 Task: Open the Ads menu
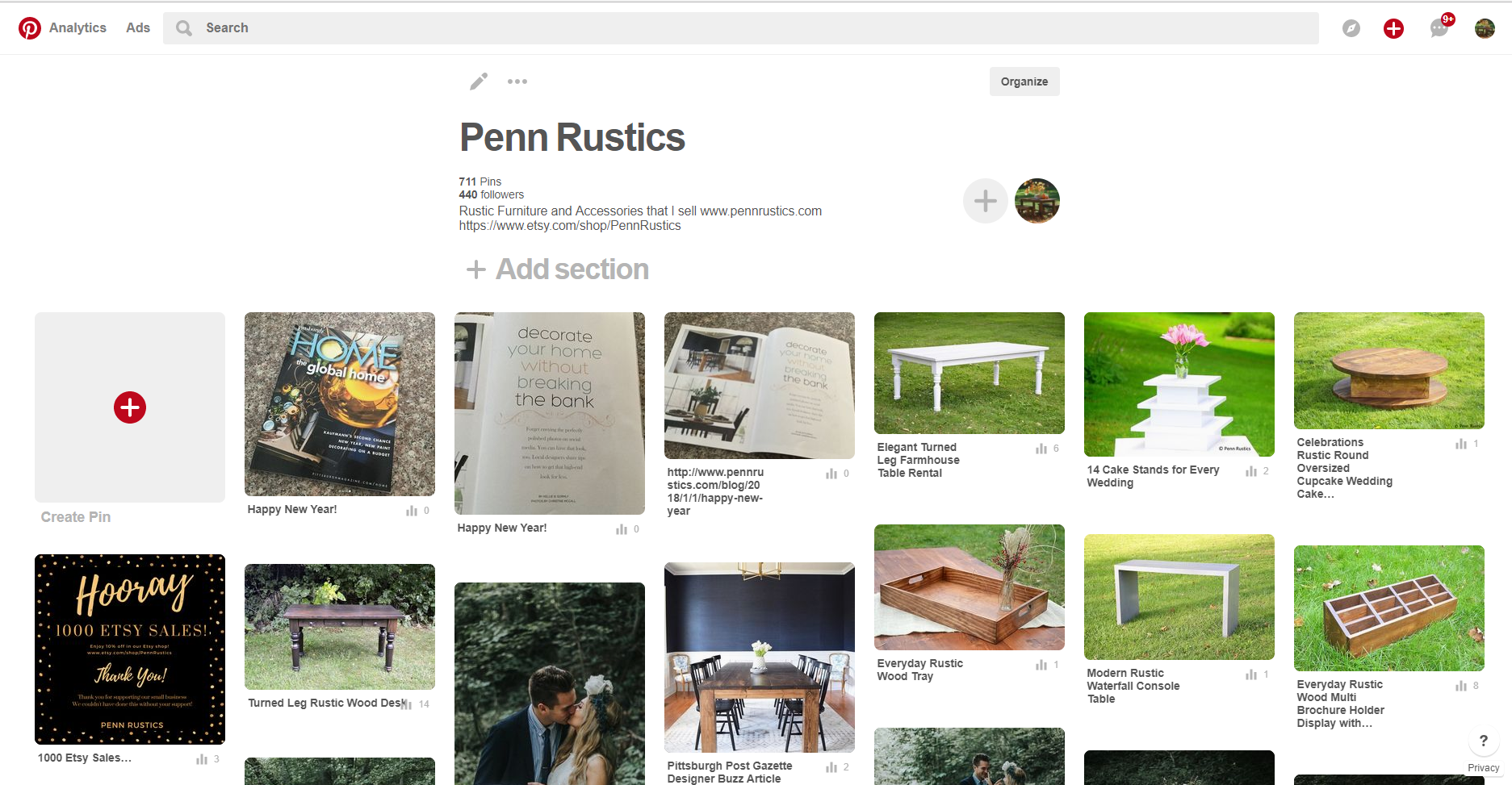(138, 27)
